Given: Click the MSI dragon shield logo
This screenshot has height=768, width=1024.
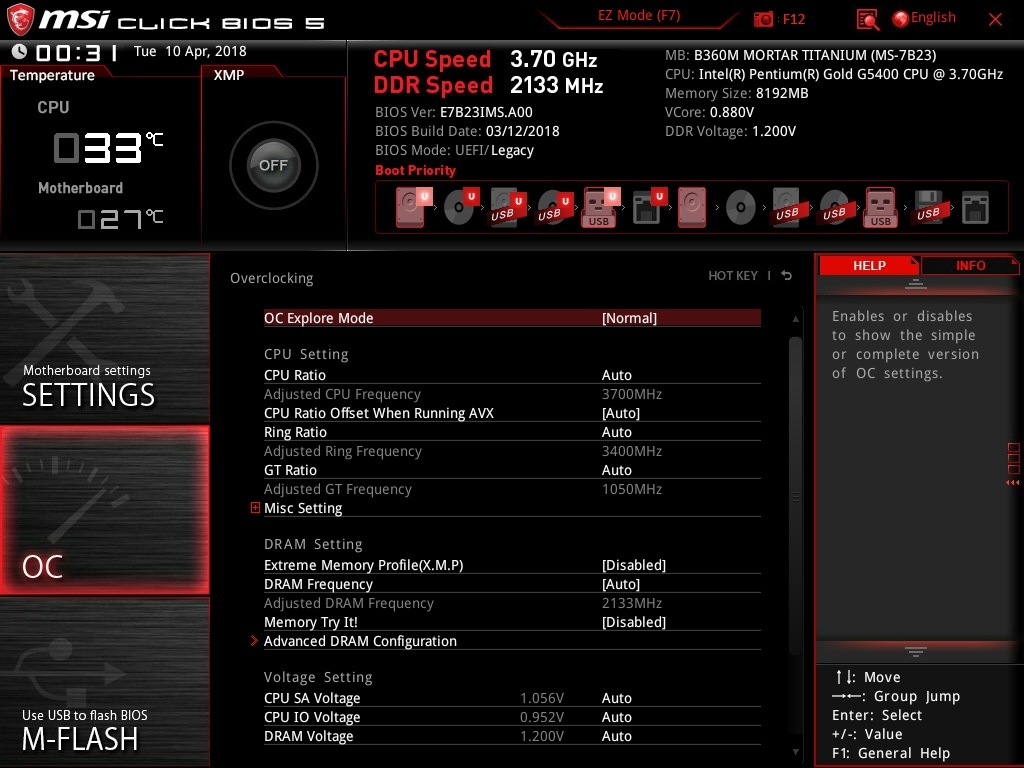Looking at the screenshot, I should [20, 20].
